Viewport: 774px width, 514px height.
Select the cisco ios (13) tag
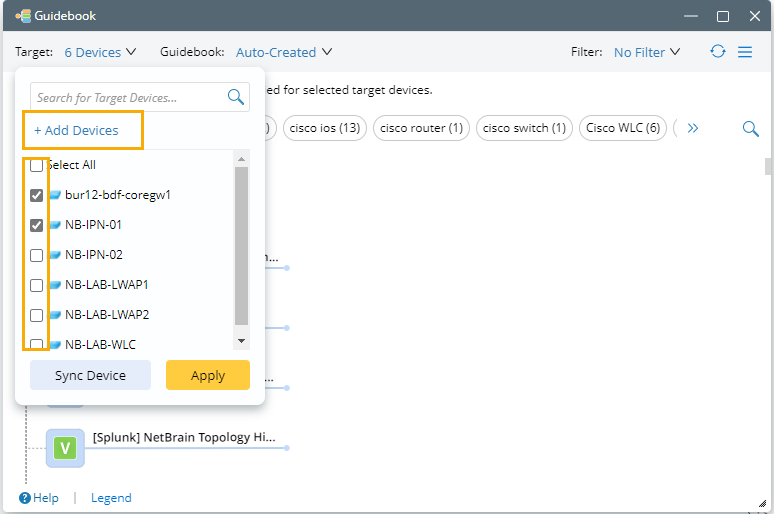click(x=324, y=128)
